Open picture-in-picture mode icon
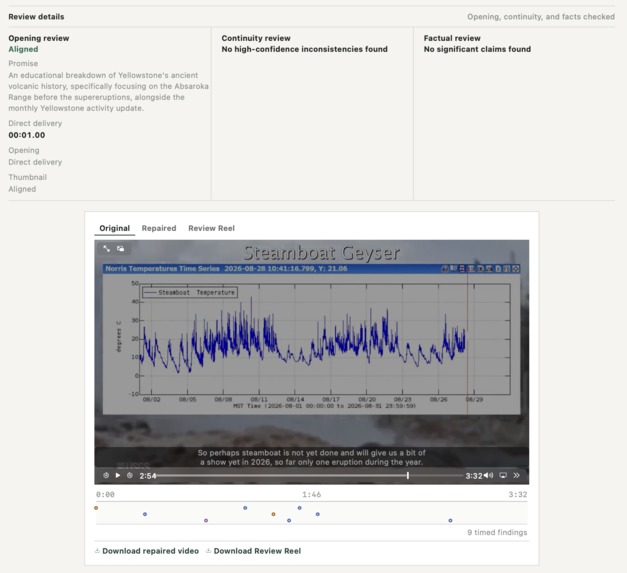 [x=120, y=249]
